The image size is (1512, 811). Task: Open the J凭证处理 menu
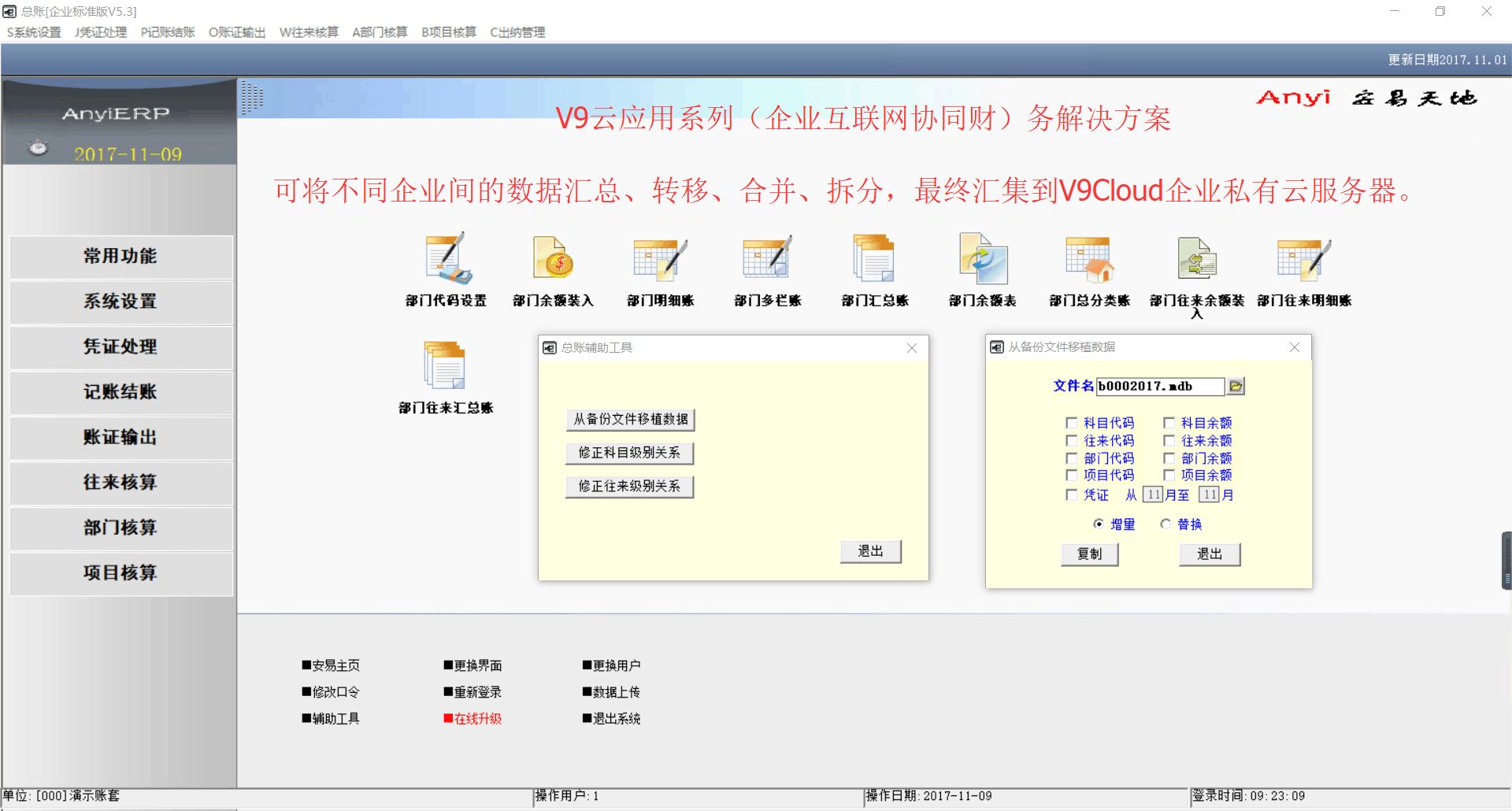tap(101, 32)
